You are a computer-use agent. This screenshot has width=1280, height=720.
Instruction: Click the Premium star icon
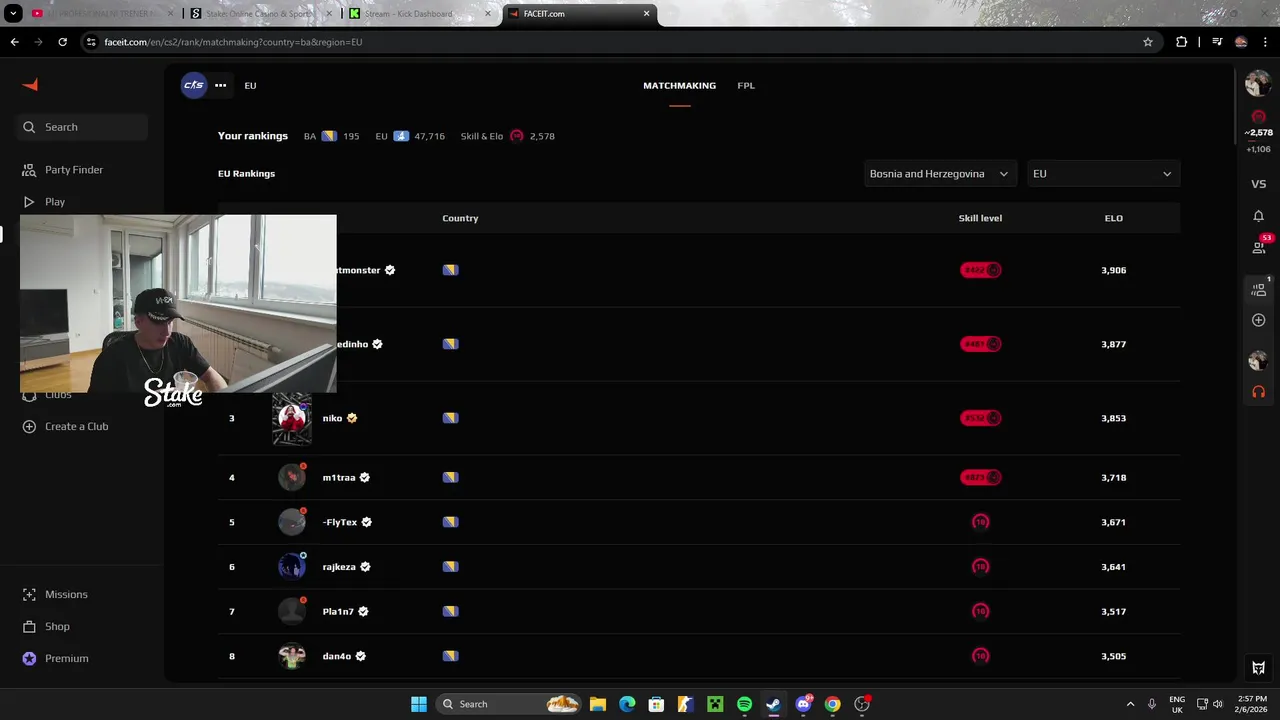coord(29,658)
